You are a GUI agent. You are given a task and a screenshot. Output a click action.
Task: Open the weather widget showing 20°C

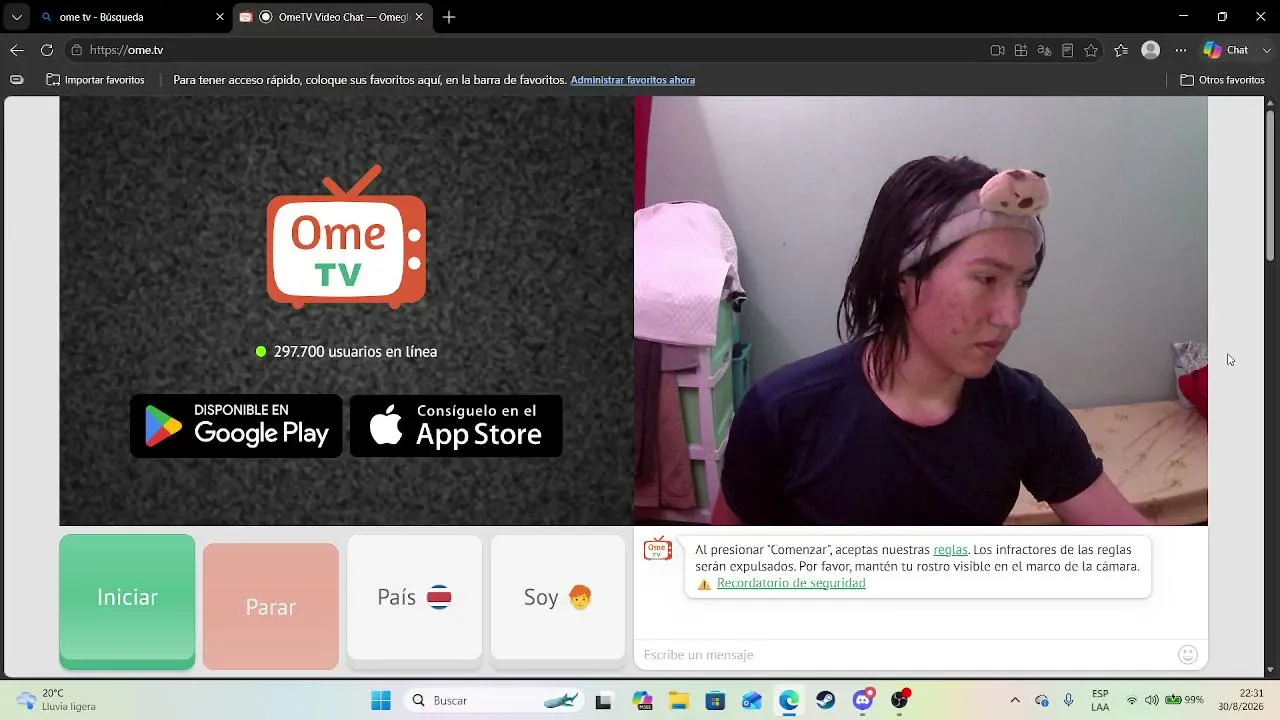pyautogui.click(x=56, y=700)
